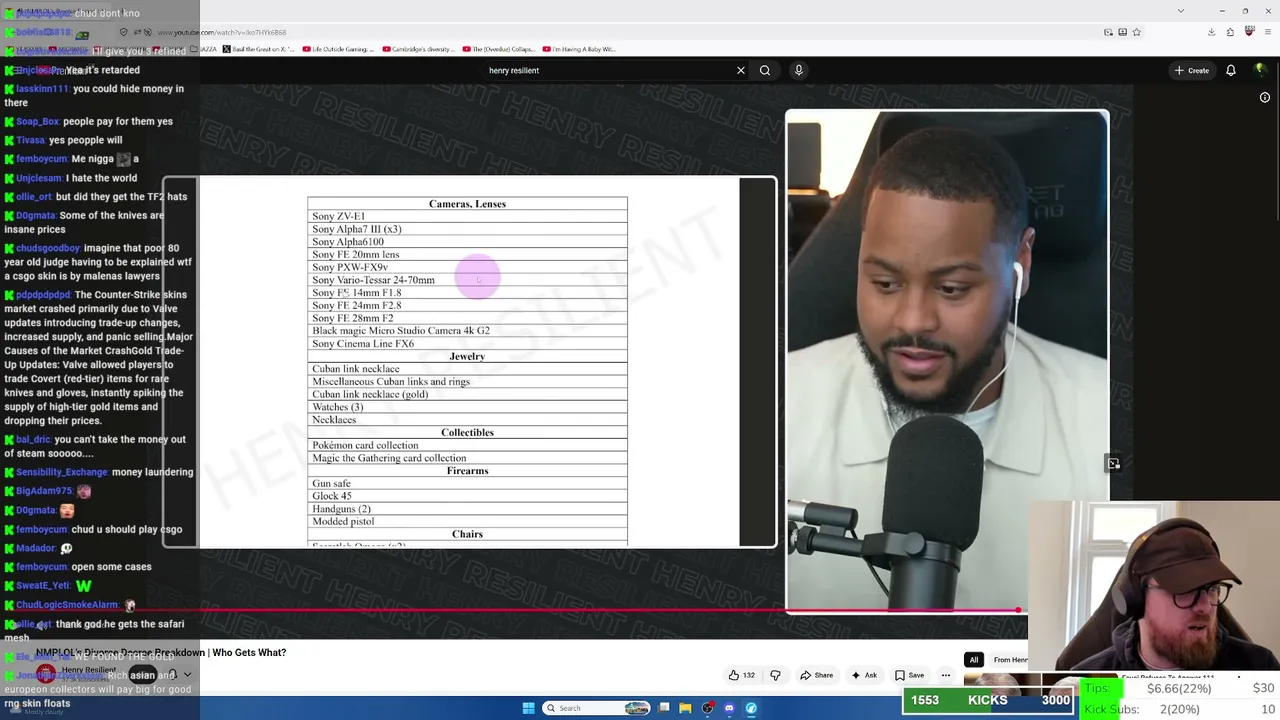The height and width of the screenshot is (720, 1280).
Task: Open "I'm Having A Baby Wit..." bookmark
Action: click(x=579, y=49)
